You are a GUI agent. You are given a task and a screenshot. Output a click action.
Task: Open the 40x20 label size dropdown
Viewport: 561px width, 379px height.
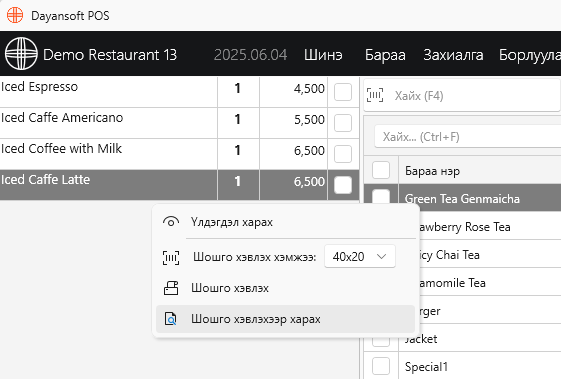coord(360,256)
